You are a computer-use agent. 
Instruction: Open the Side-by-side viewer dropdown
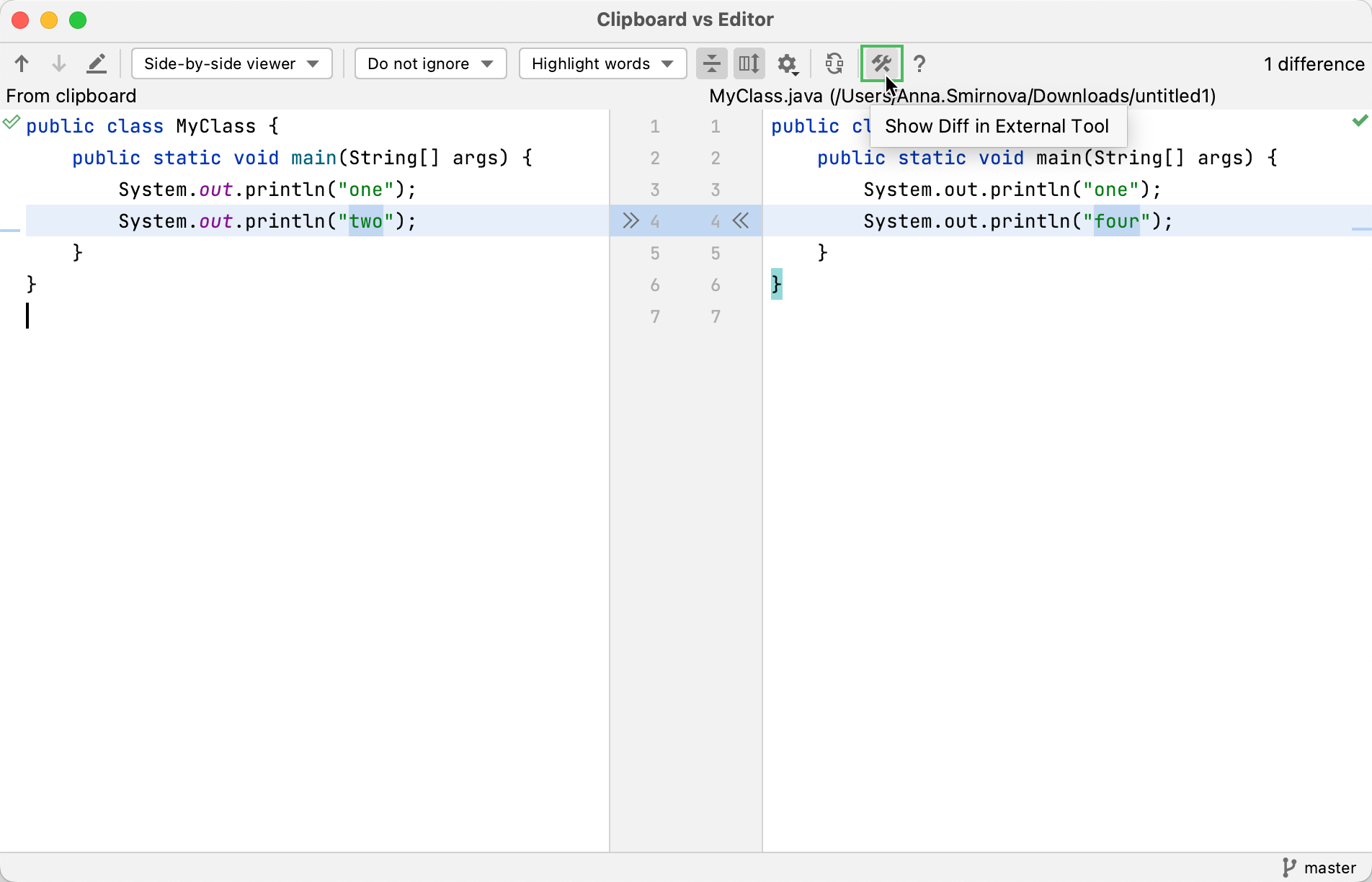pos(231,64)
